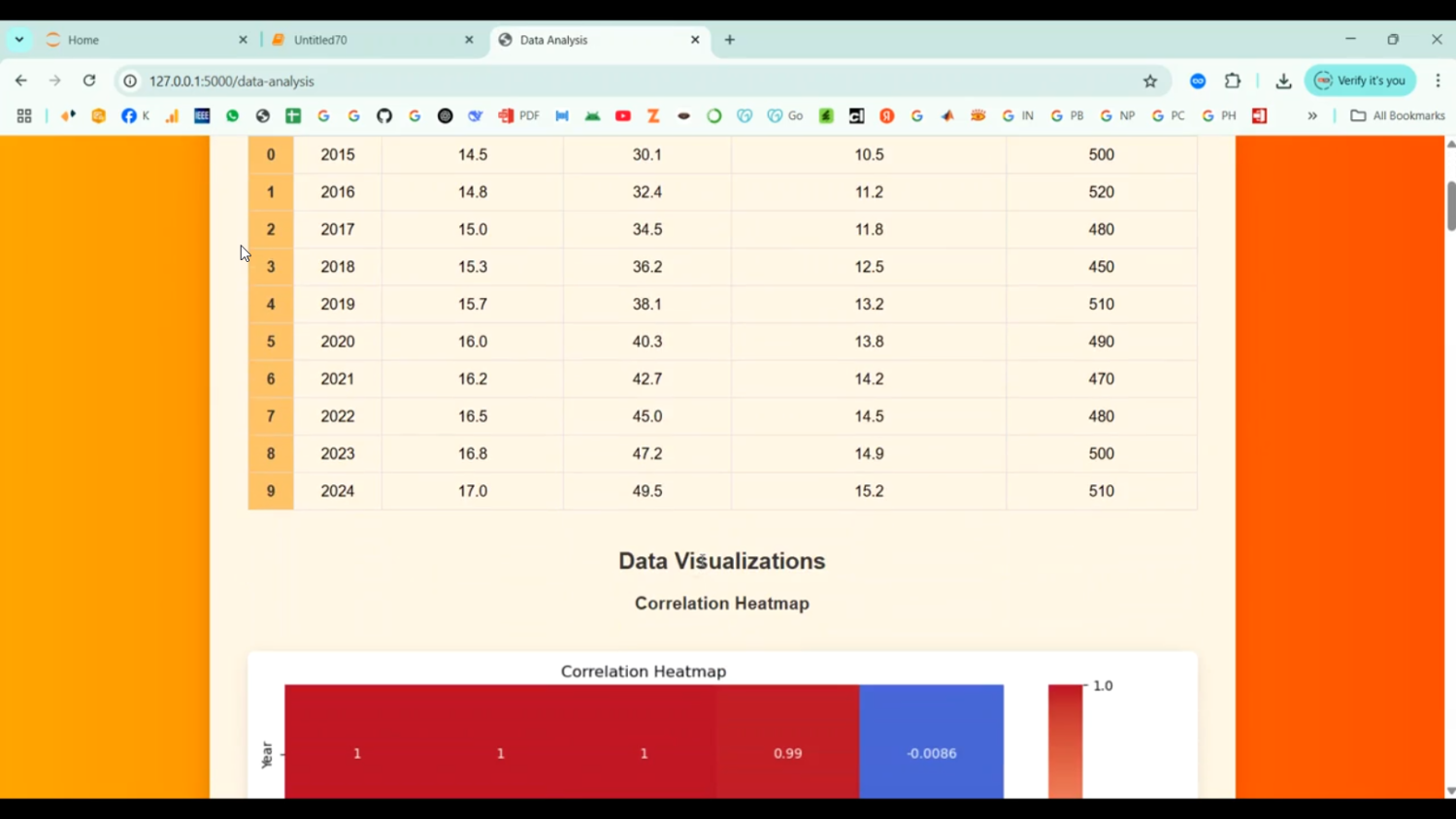The image size is (1456, 819).
Task: Open the Google bookmark labeled NP
Action: coord(1117,115)
